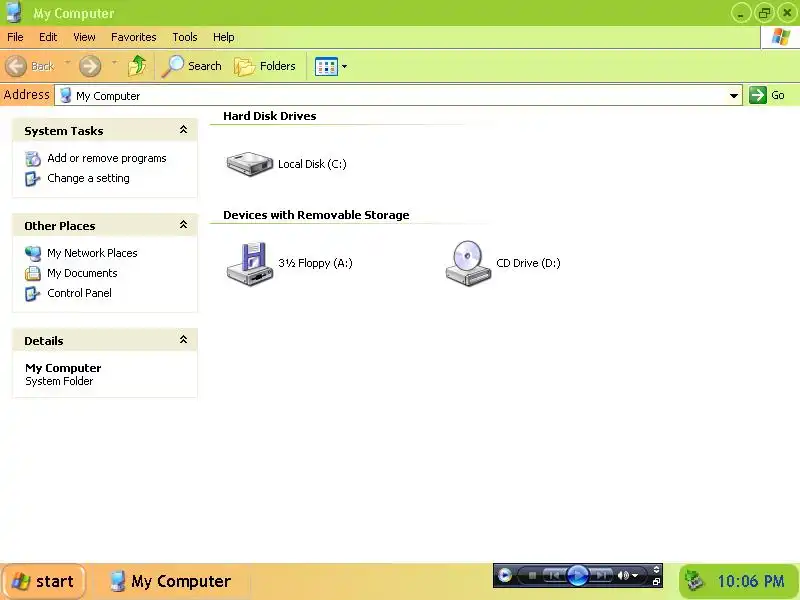Open the Edit menu

[48, 37]
